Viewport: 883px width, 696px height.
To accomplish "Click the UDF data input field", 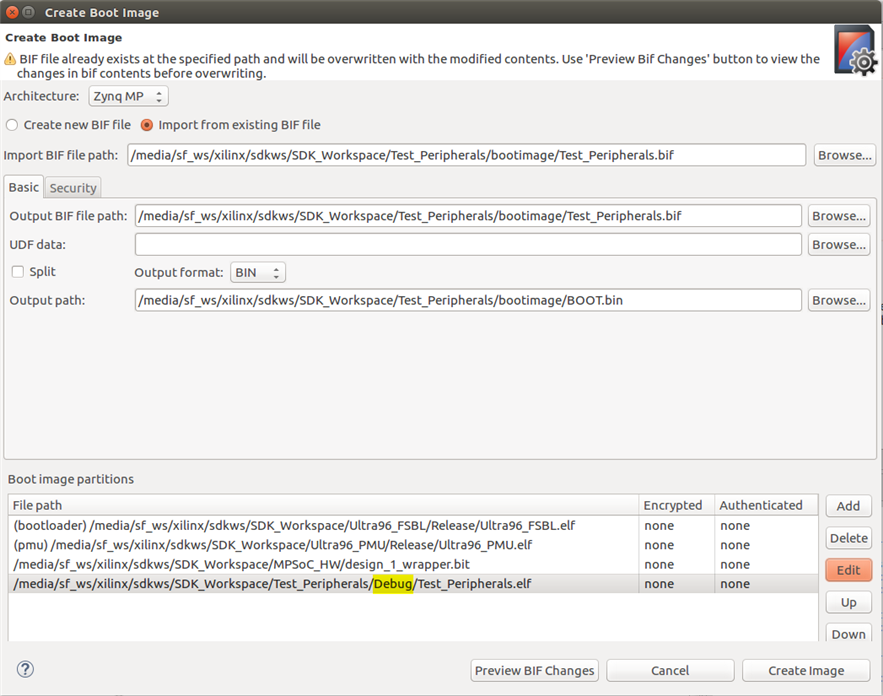I will pyautogui.click(x=468, y=244).
